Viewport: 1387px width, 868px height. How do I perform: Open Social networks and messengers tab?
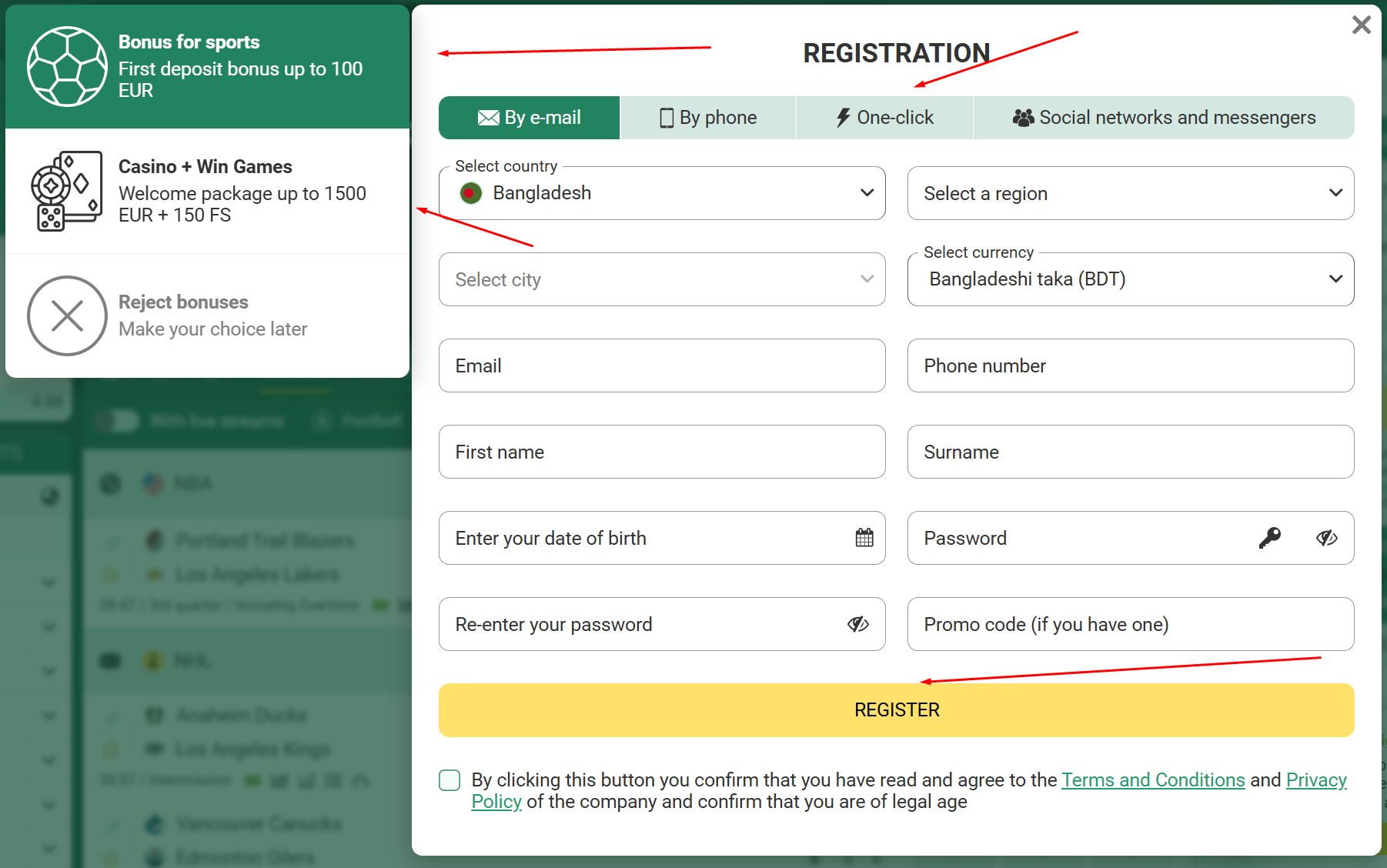1164,118
